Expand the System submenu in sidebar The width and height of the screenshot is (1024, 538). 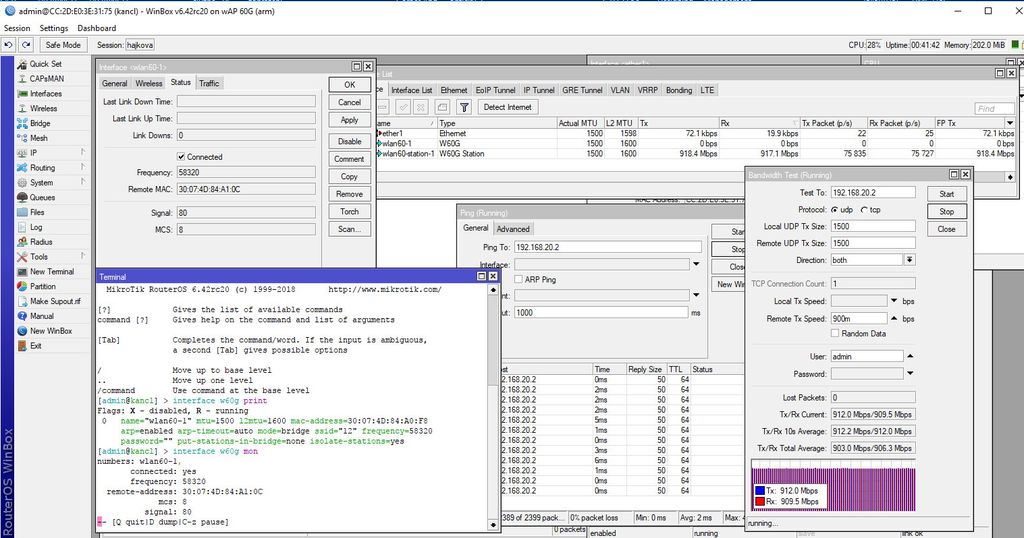(x=83, y=183)
